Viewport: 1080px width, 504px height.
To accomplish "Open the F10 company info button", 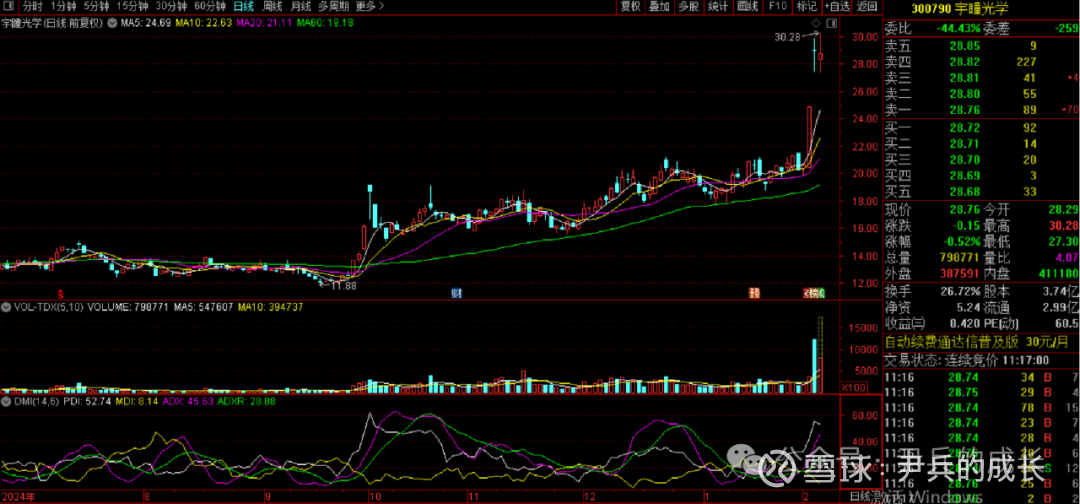I will pyautogui.click(x=778, y=7).
